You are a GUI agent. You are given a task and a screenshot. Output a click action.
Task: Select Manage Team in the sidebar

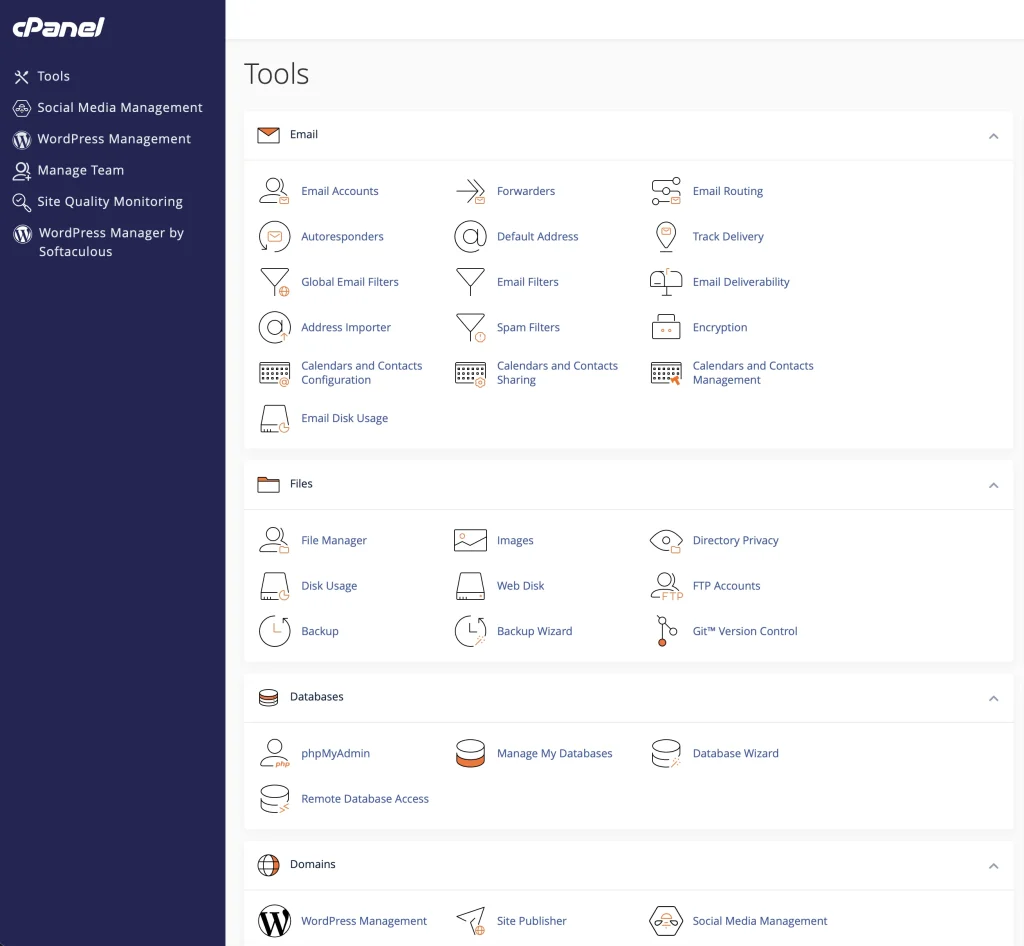80,170
